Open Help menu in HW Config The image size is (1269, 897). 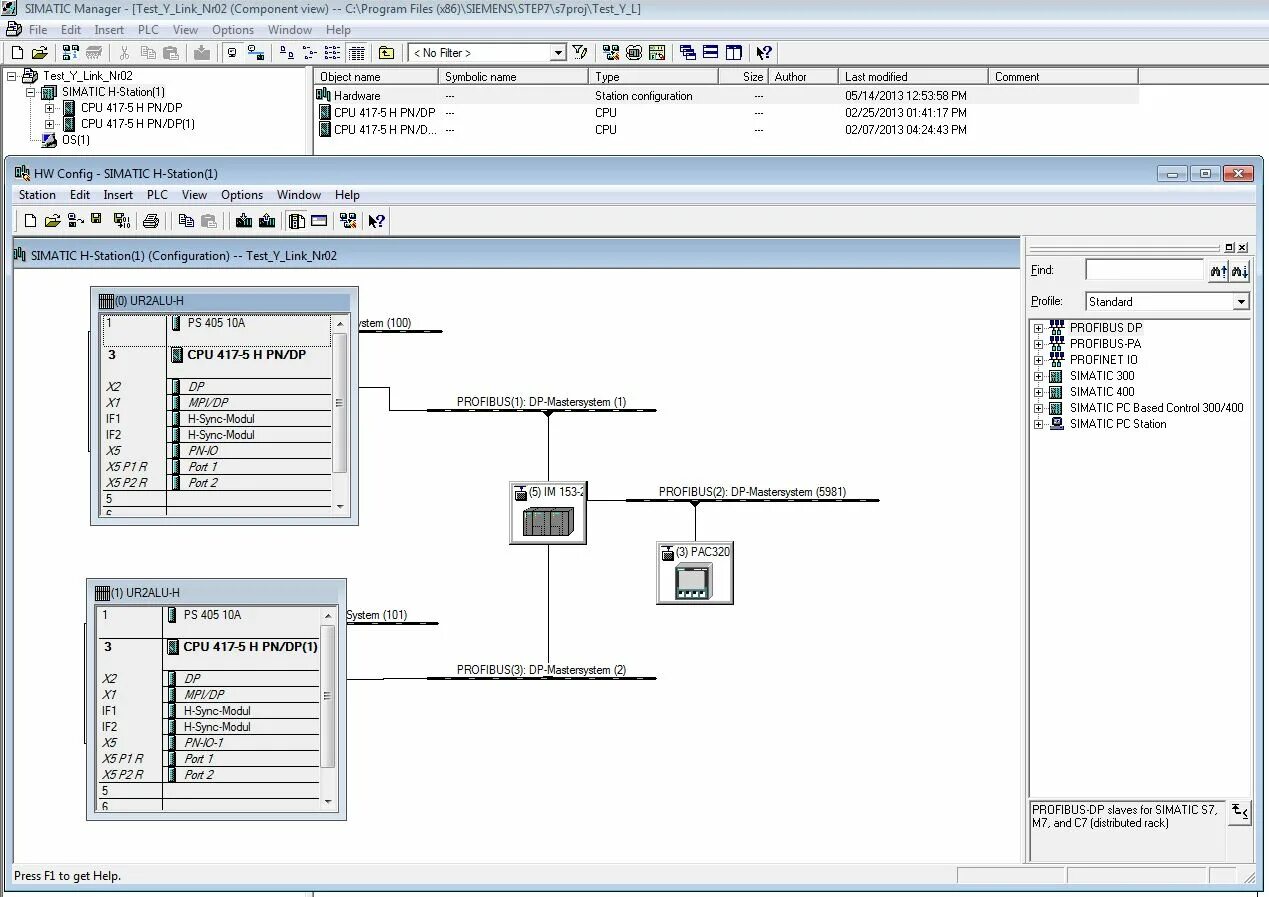(347, 195)
